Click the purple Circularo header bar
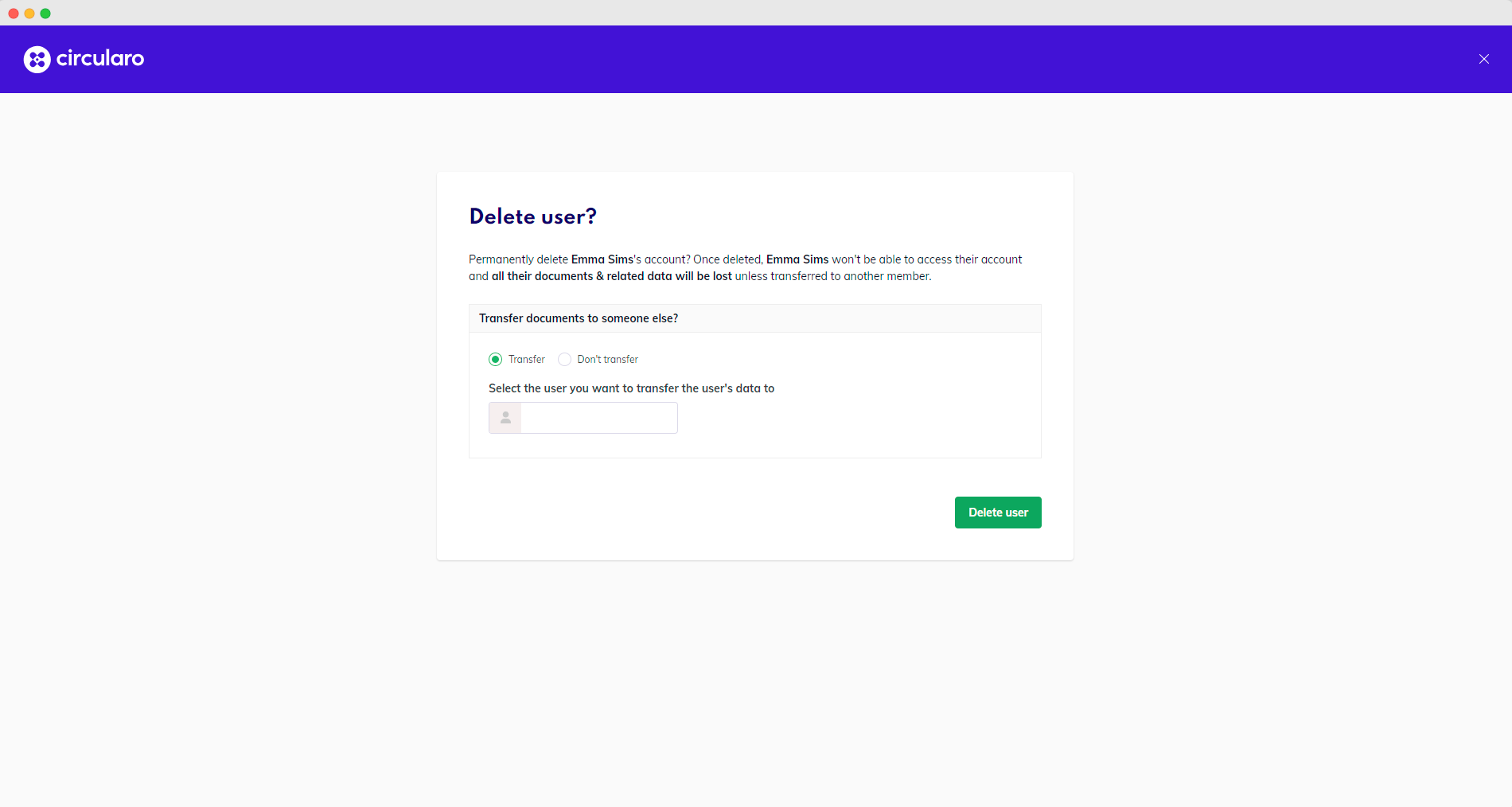The height and width of the screenshot is (807, 1512). (x=756, y=59)
